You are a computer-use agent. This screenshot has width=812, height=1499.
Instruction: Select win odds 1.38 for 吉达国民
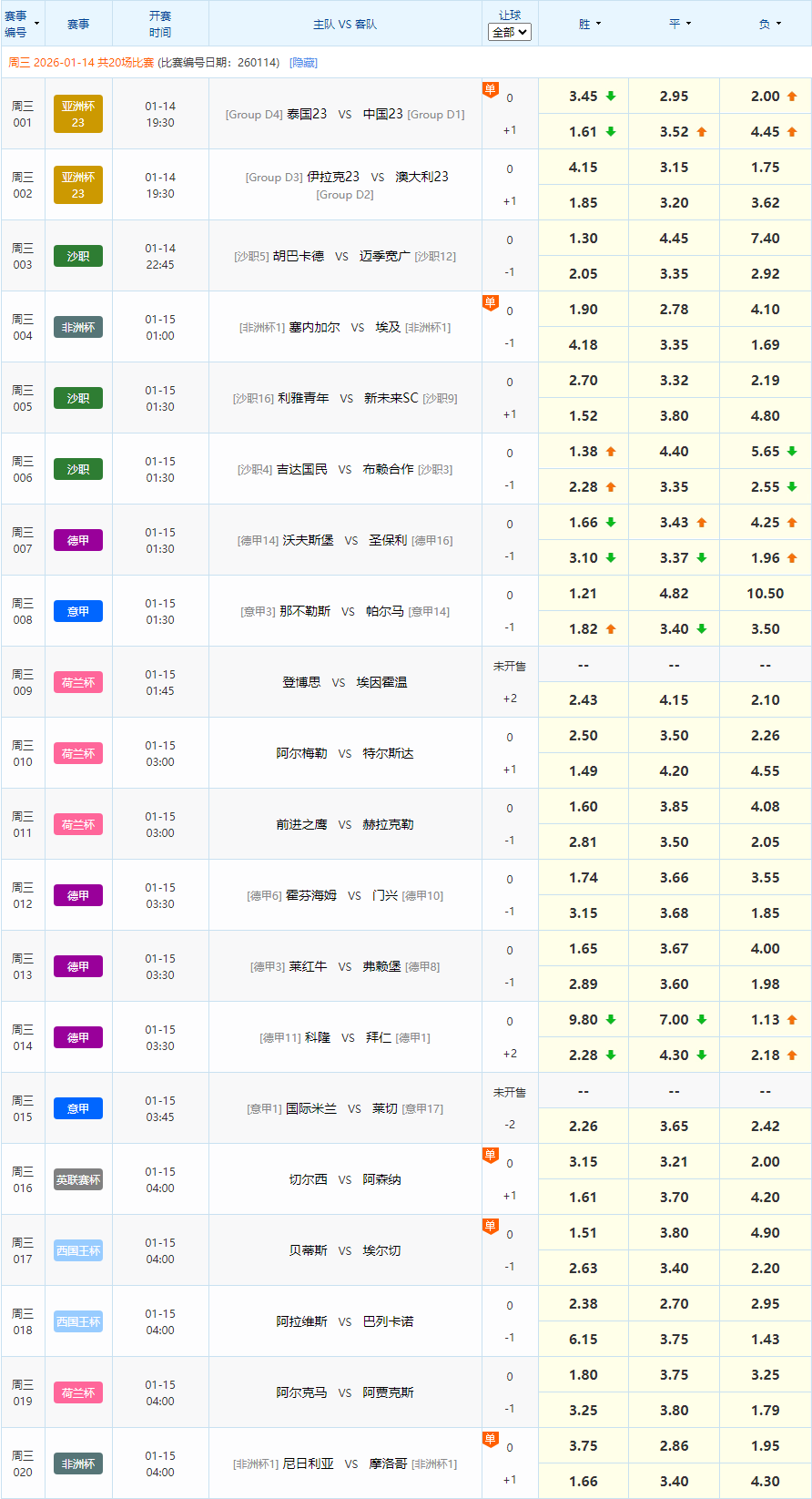click(x=584, y=451)
